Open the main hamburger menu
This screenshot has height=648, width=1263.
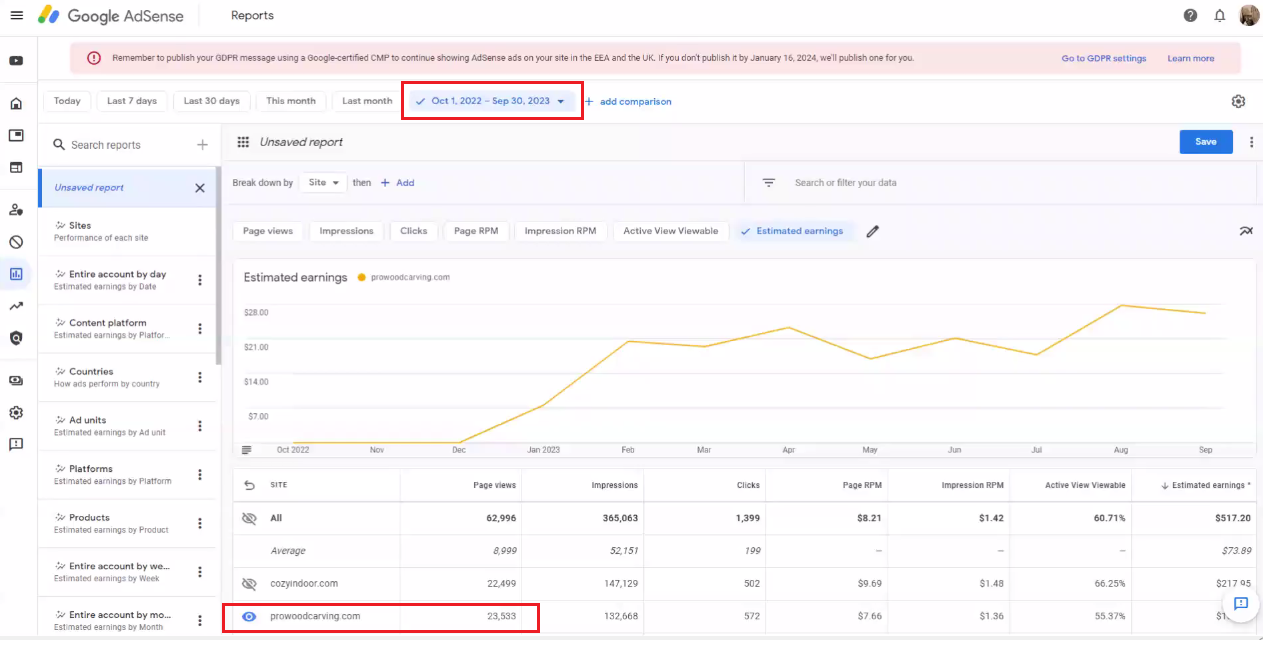16,15
